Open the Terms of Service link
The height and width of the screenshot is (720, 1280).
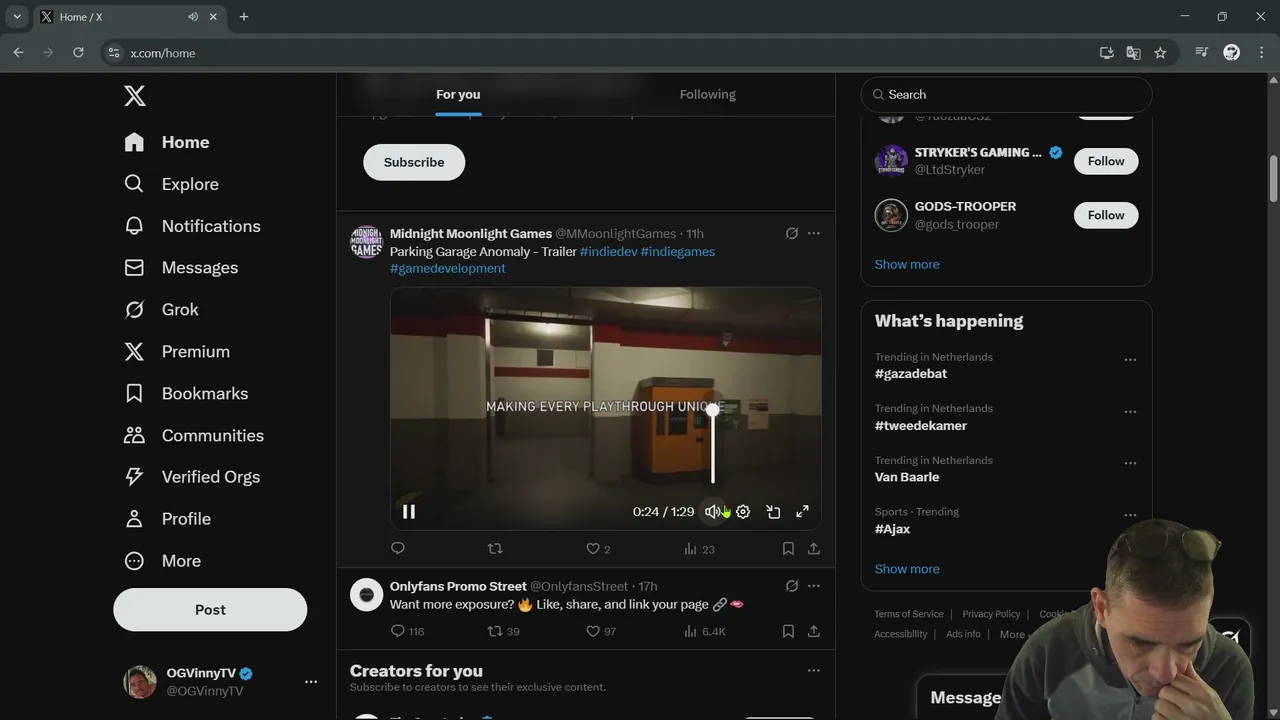click(x=909, y=614)
